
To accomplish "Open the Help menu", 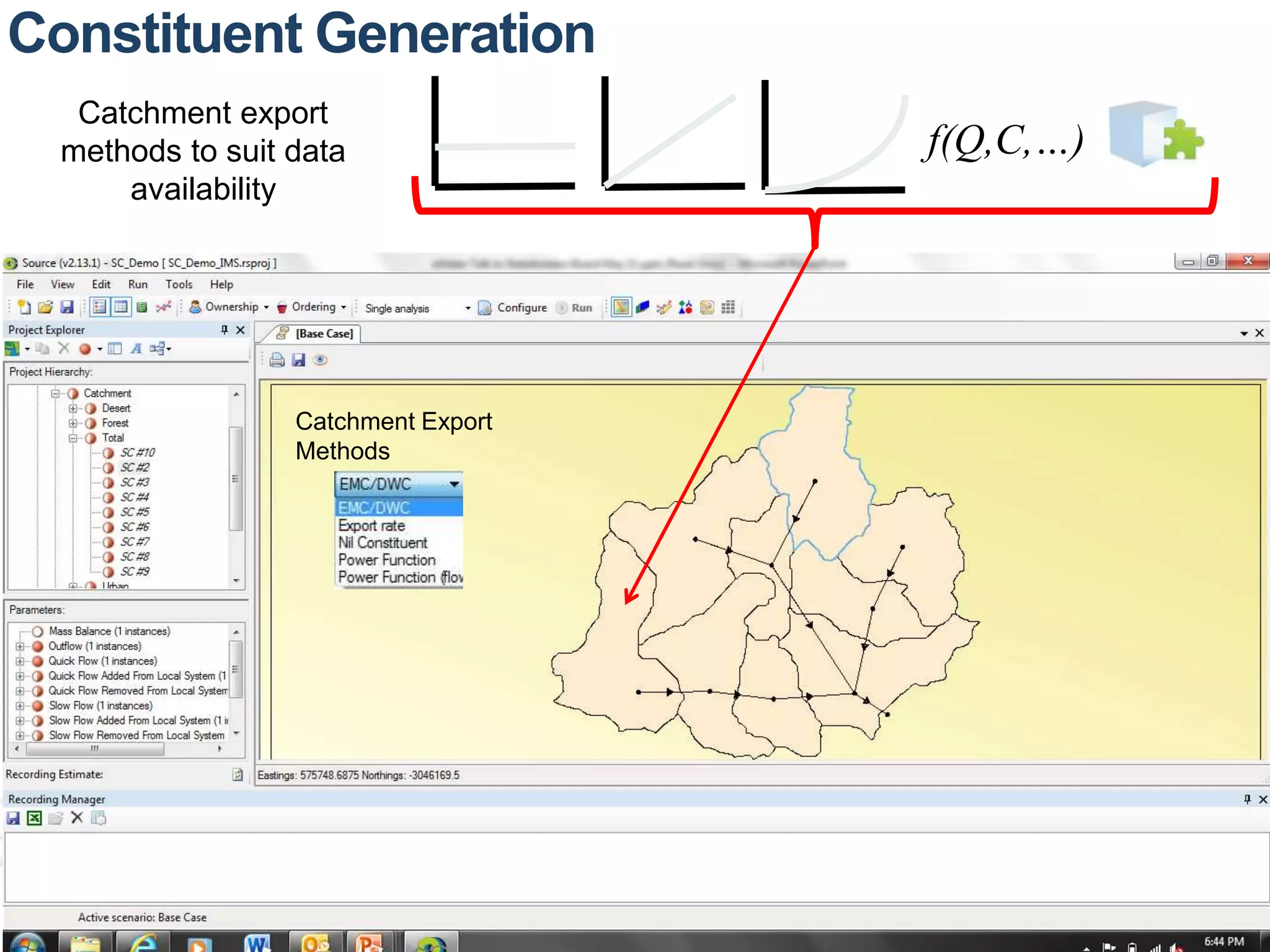I will (x=221, y=284).
